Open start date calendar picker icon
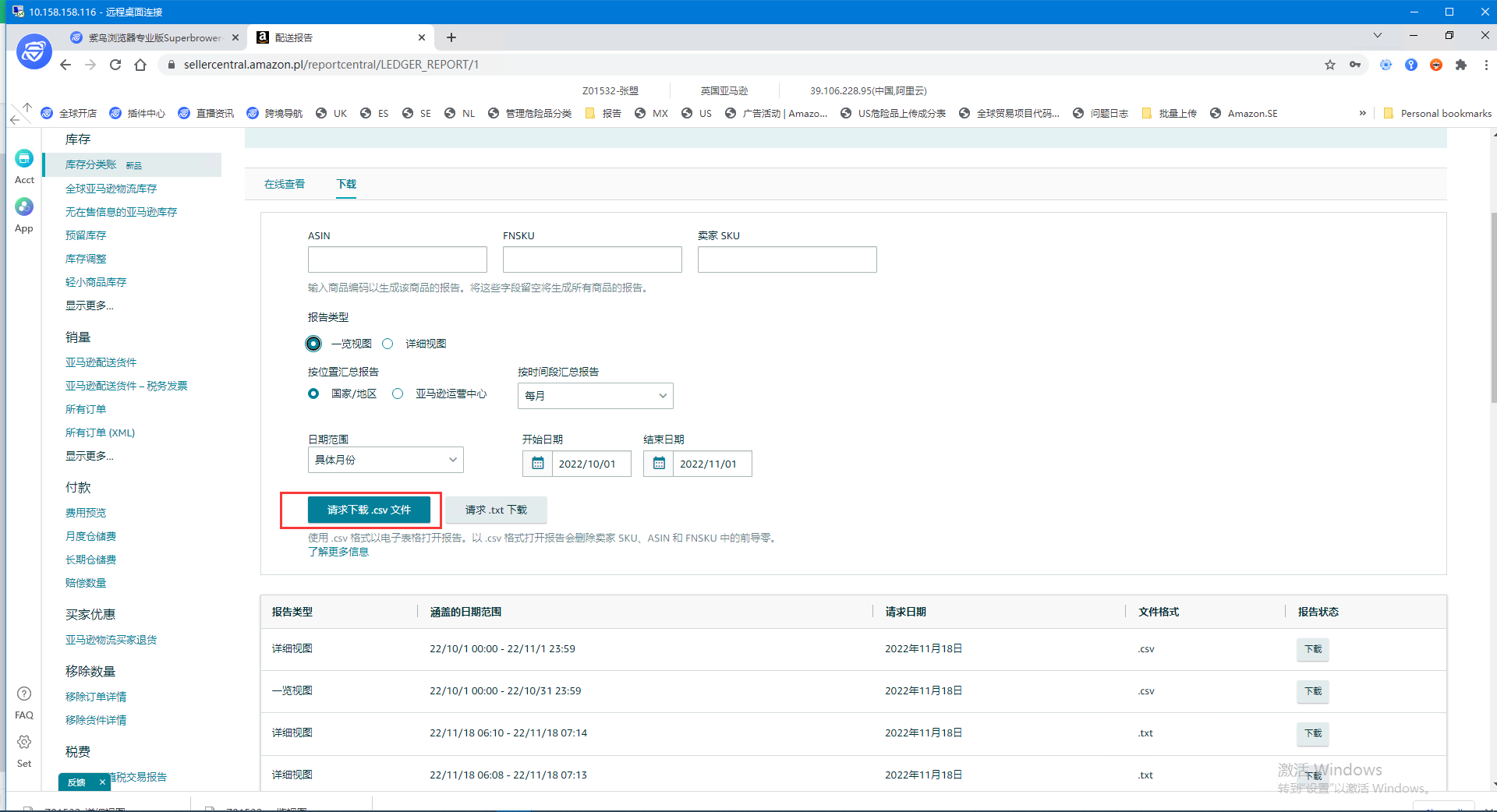The height and width of the screenshot is (812, 1497). coord(537,464)
